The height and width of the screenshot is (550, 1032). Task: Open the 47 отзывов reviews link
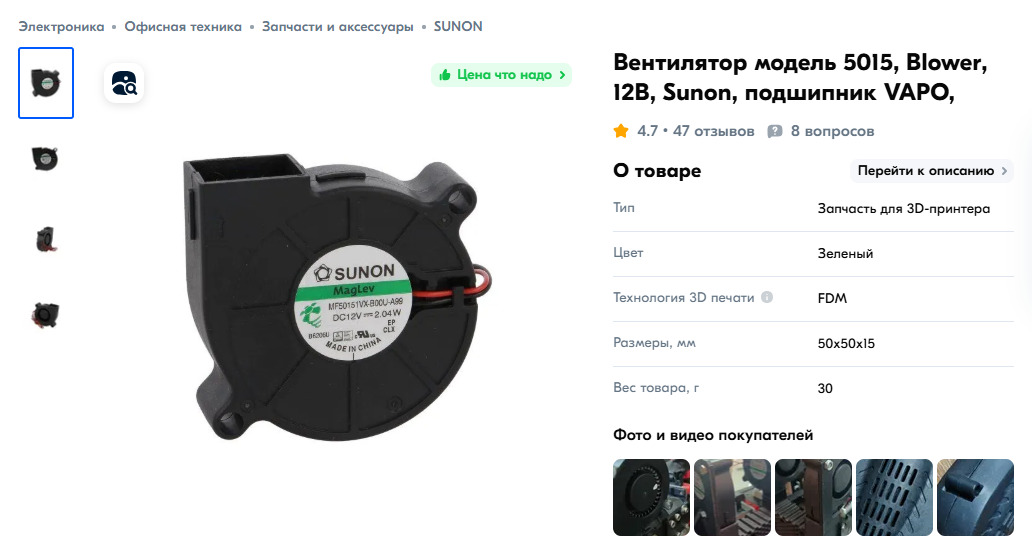(713, 131)
